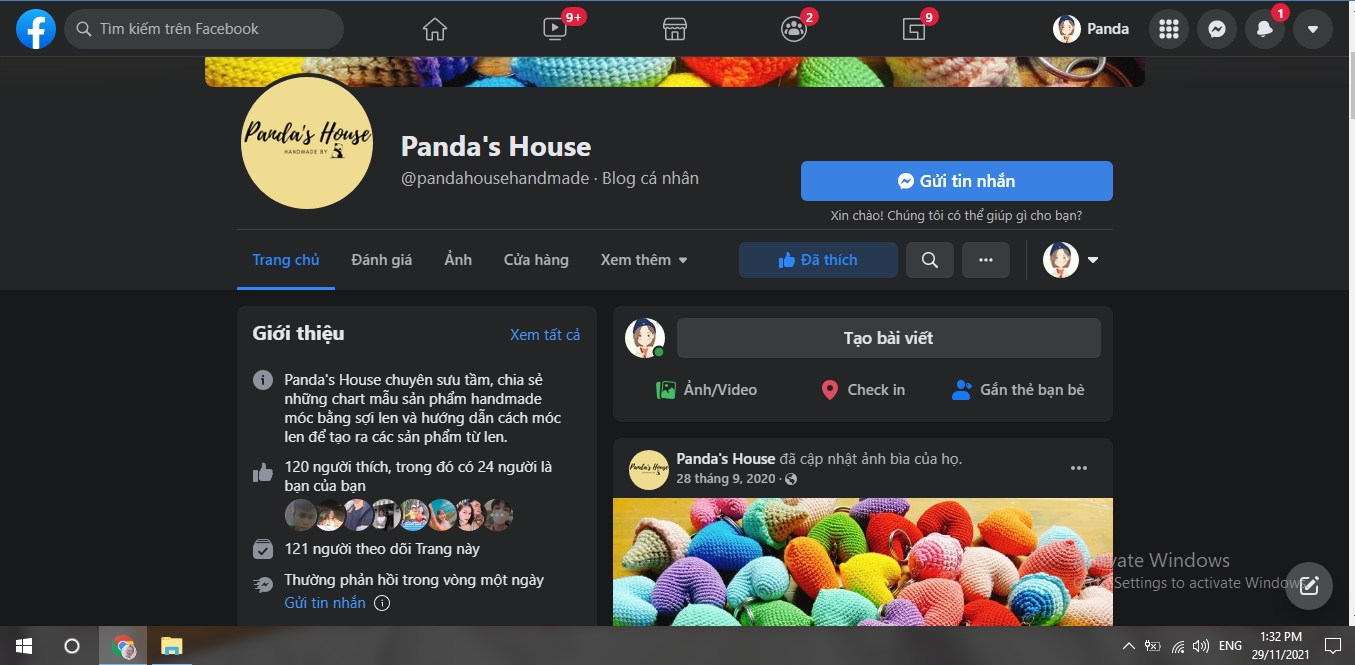The image size is (1355, 665).
Task: Click the first friend avatar who liked page
Action: pos(301,516)
